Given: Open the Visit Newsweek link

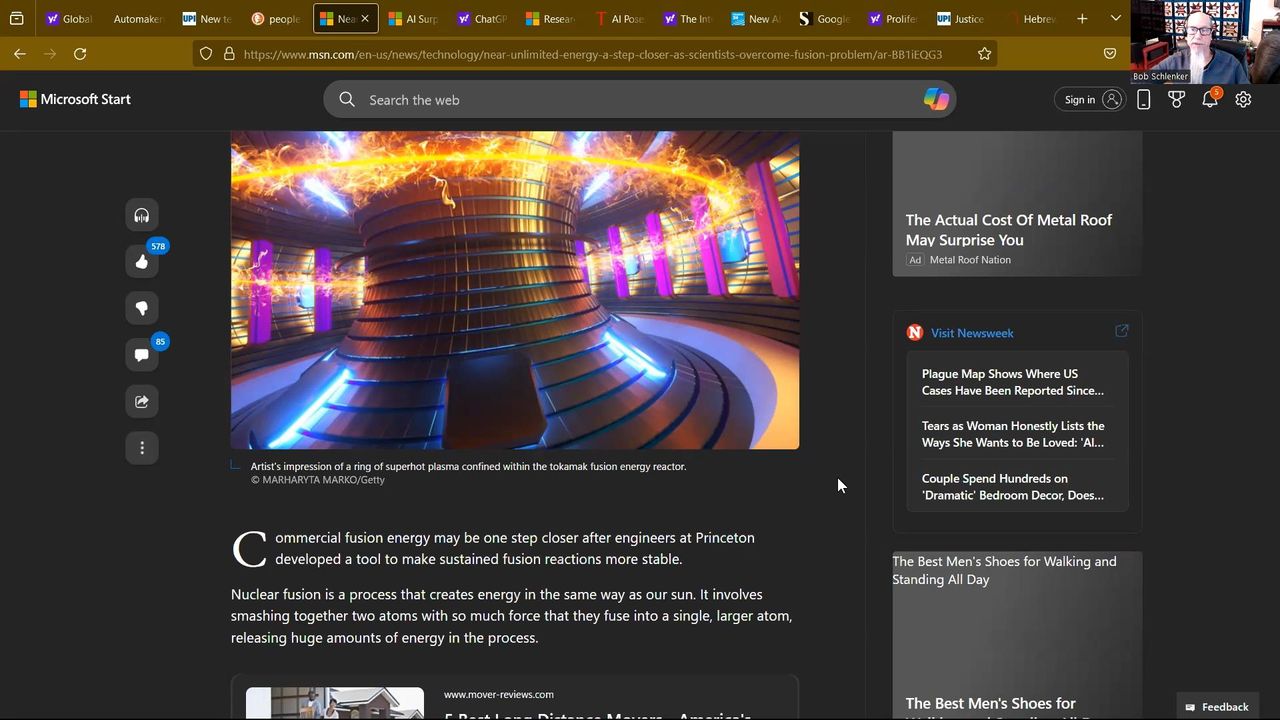Looking at the screenshot, I should click(971, 333).
